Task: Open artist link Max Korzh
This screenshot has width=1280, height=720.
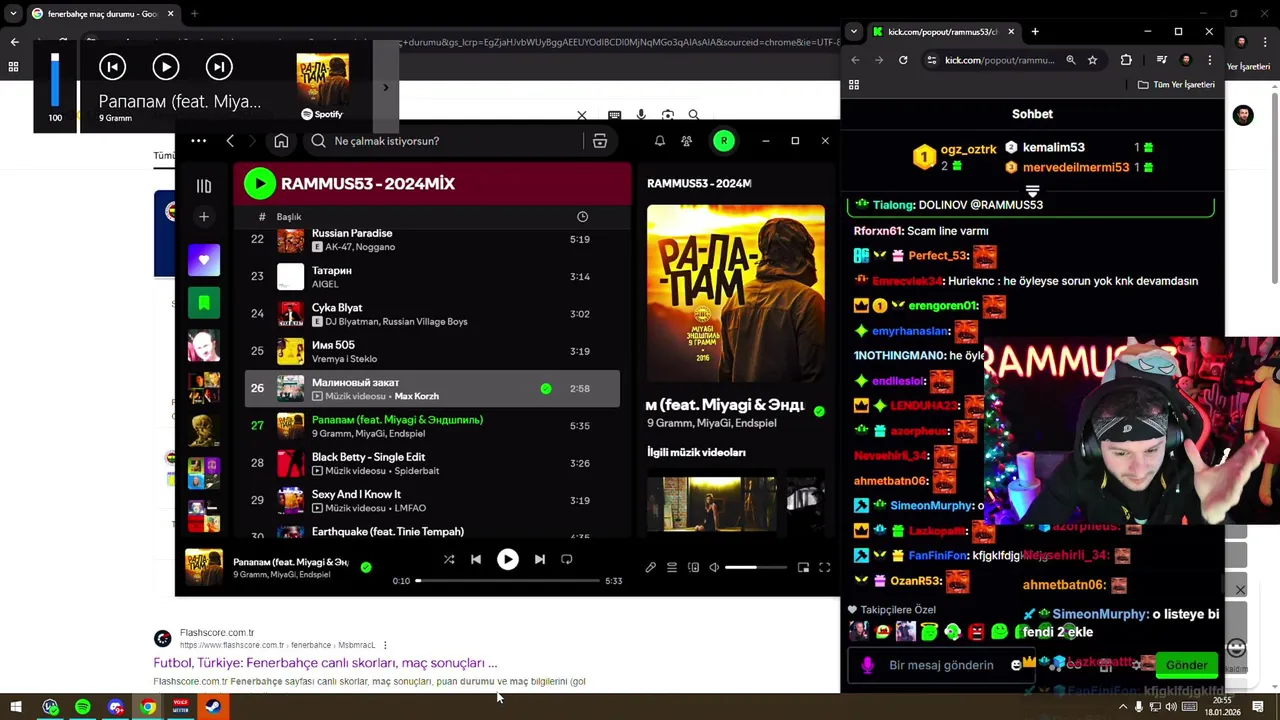Action: 417,396
